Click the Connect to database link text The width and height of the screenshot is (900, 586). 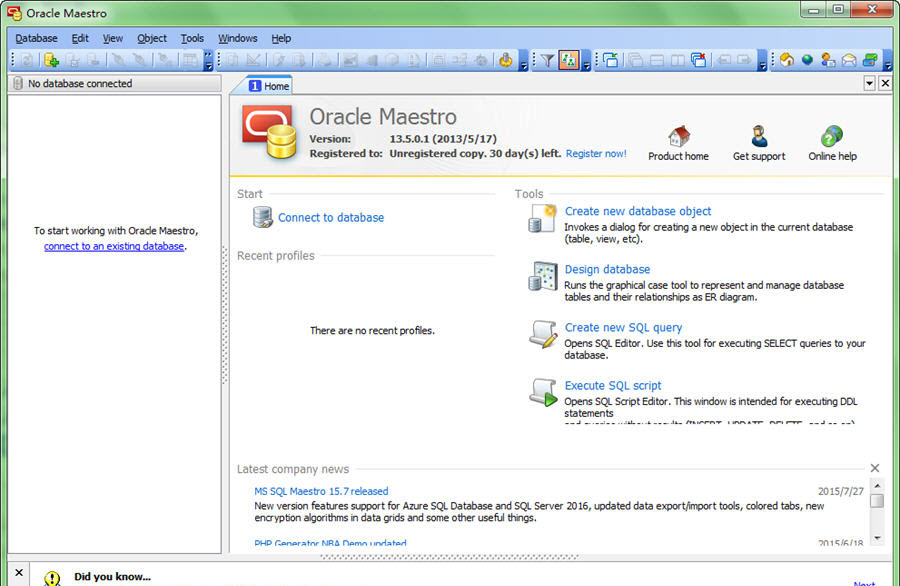pos(331,218)
